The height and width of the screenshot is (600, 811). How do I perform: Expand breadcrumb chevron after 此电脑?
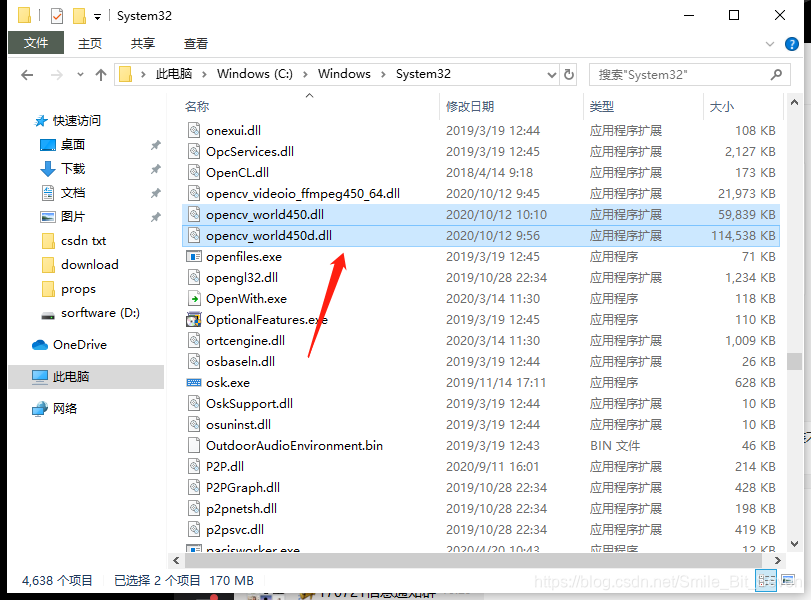205,74
